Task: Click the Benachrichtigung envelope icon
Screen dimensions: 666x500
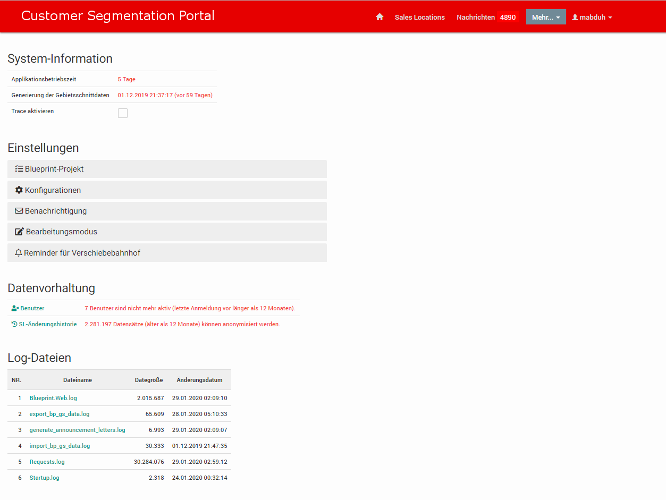Action: 19,211
